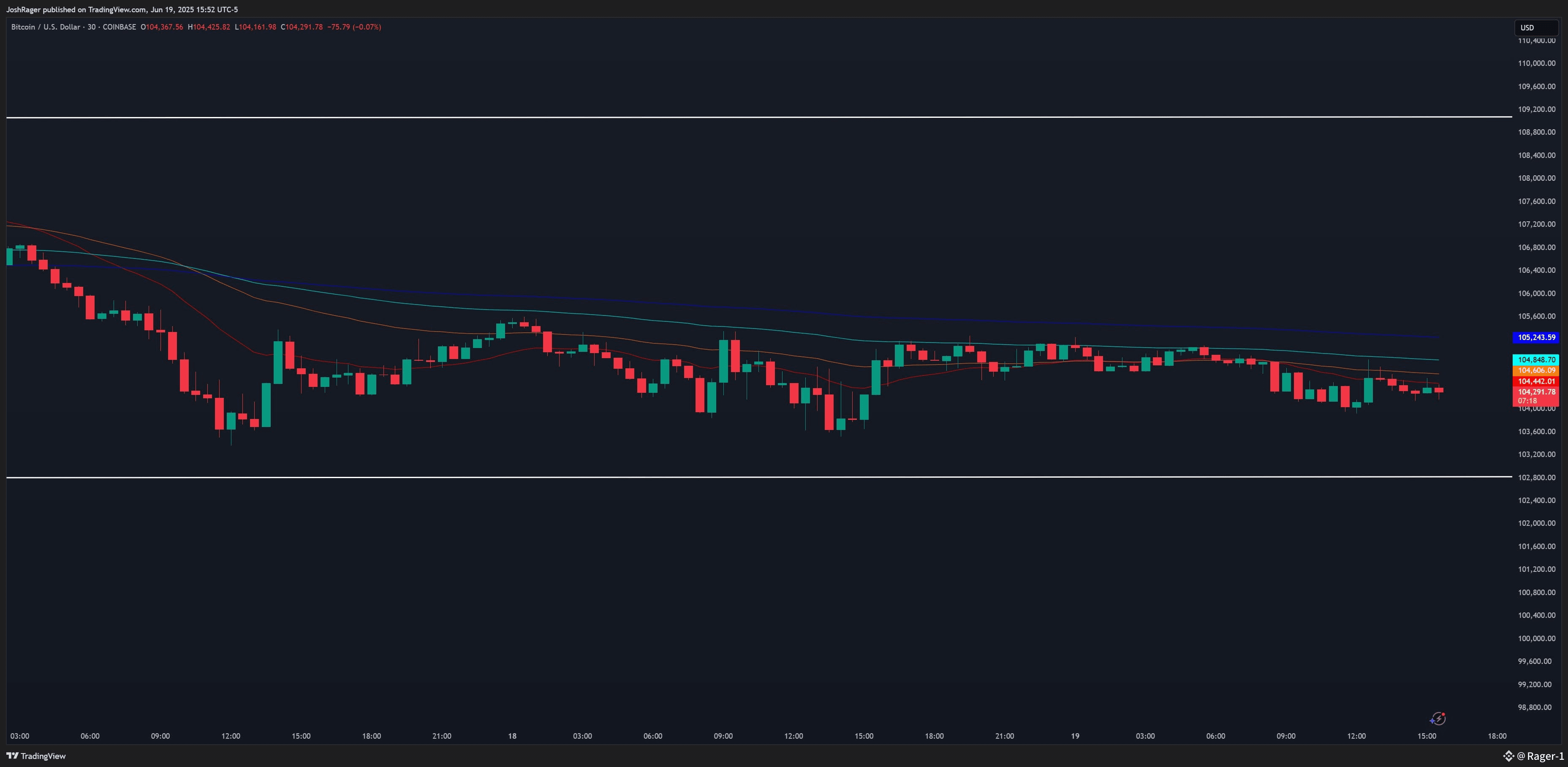Click the 106,400.00 price axis label
Image resolution: width=1568 pixels, height=767 pixels.
coord(1536,270)
